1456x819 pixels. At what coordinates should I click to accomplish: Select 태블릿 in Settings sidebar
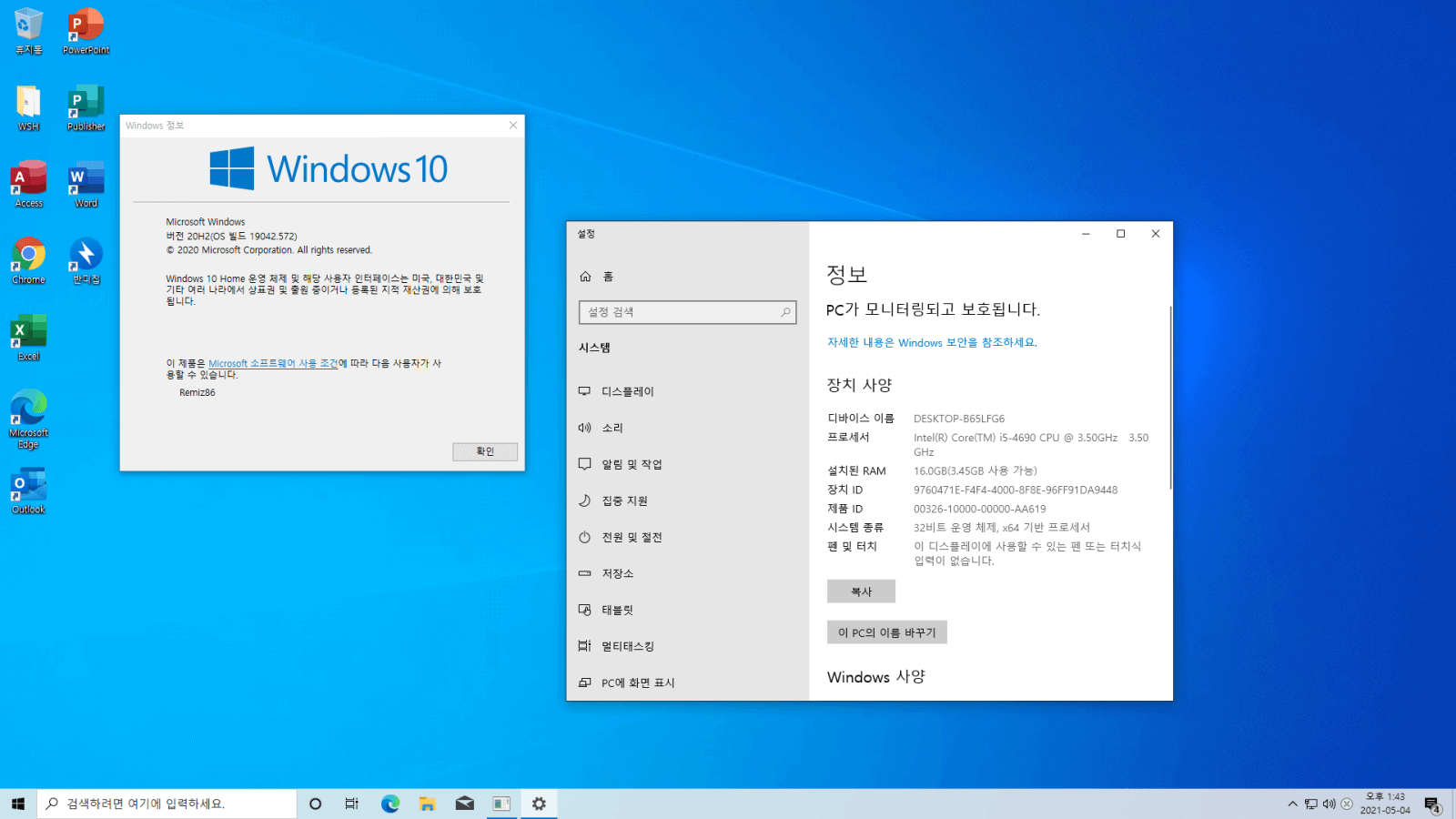click(x=687, y=610)
